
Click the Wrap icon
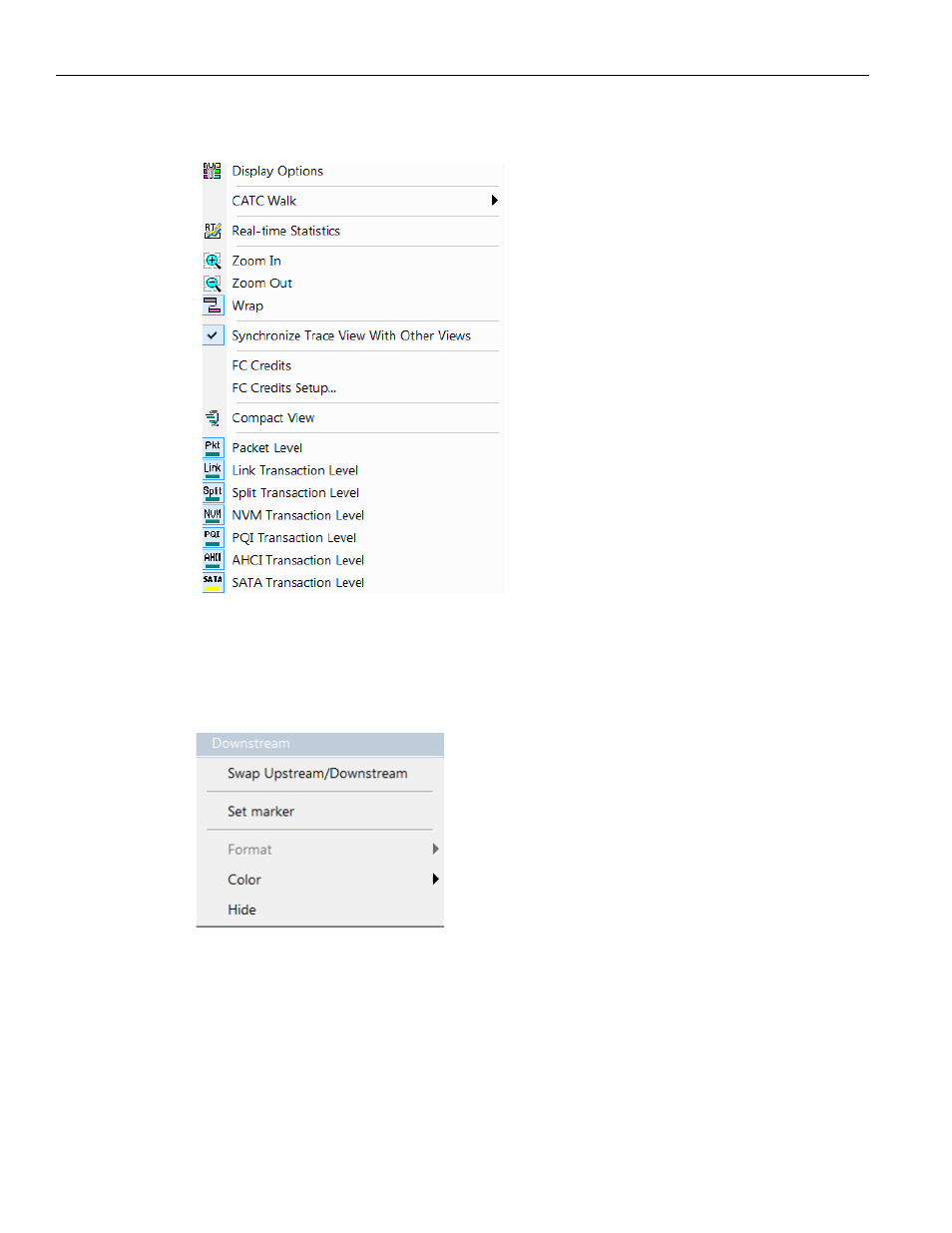tap(213, 306)
